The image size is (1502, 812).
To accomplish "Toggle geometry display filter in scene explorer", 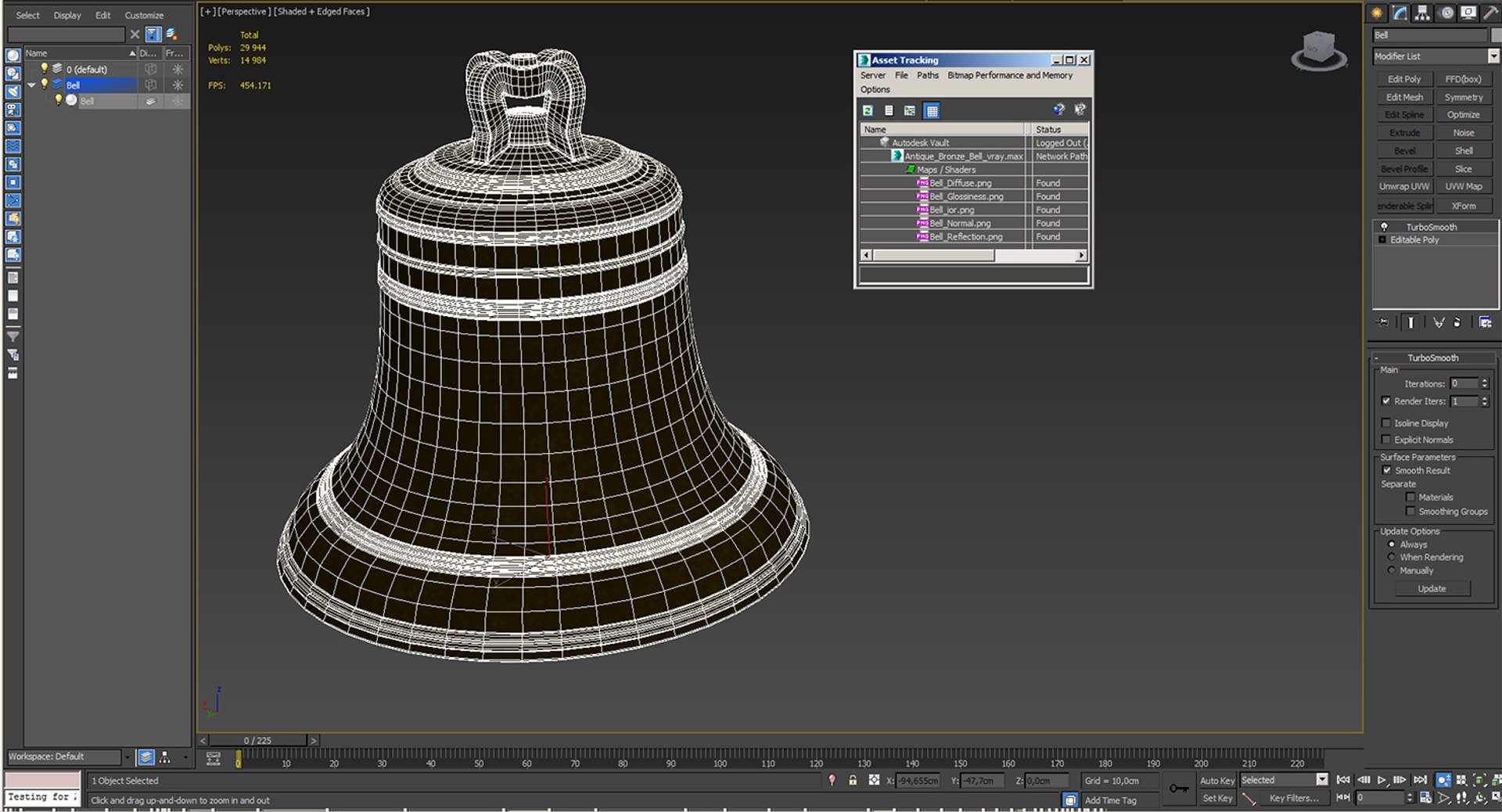I will click(x=13, y=56).
